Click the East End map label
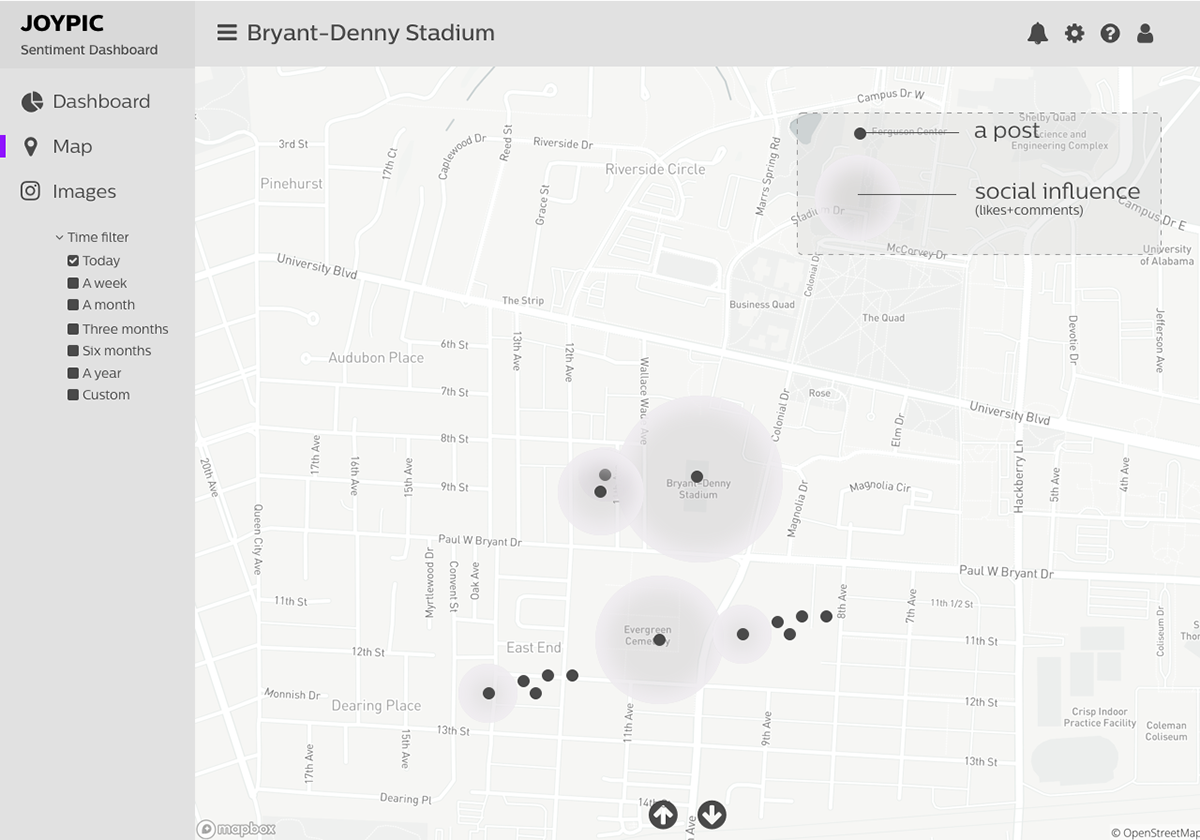 533,648
